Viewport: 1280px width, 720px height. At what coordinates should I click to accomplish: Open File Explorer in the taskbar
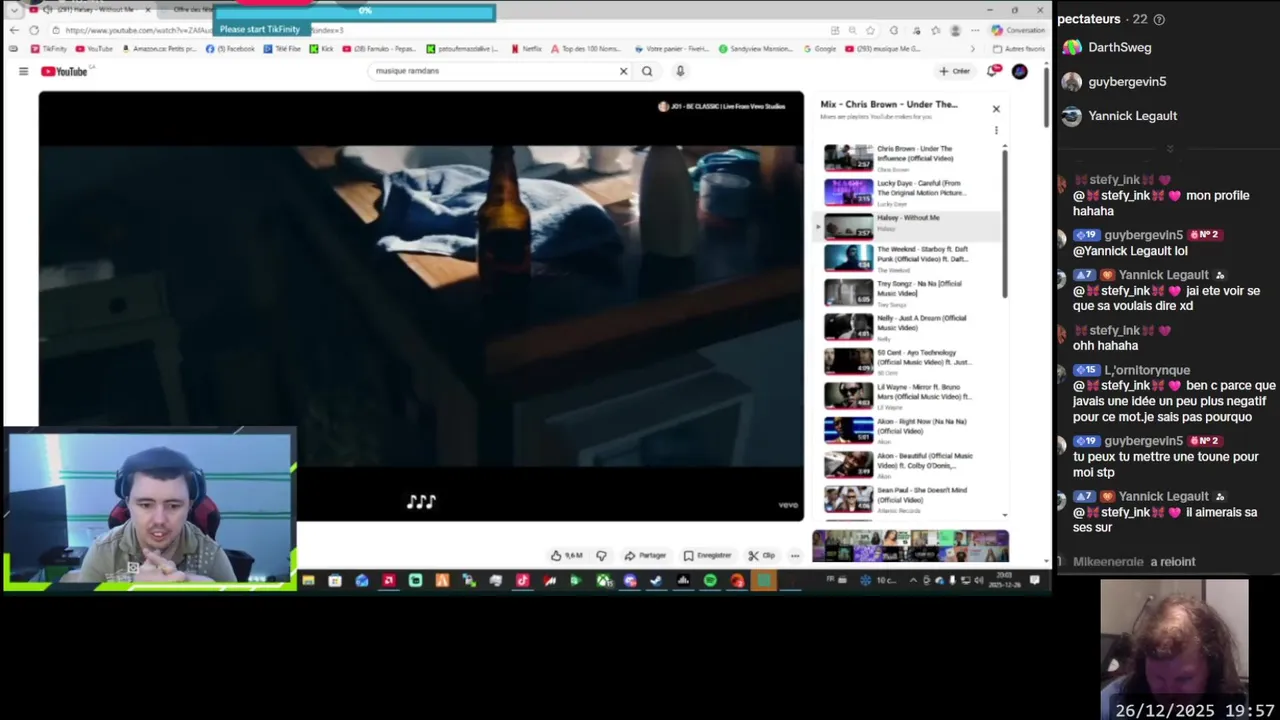point(308,581)
